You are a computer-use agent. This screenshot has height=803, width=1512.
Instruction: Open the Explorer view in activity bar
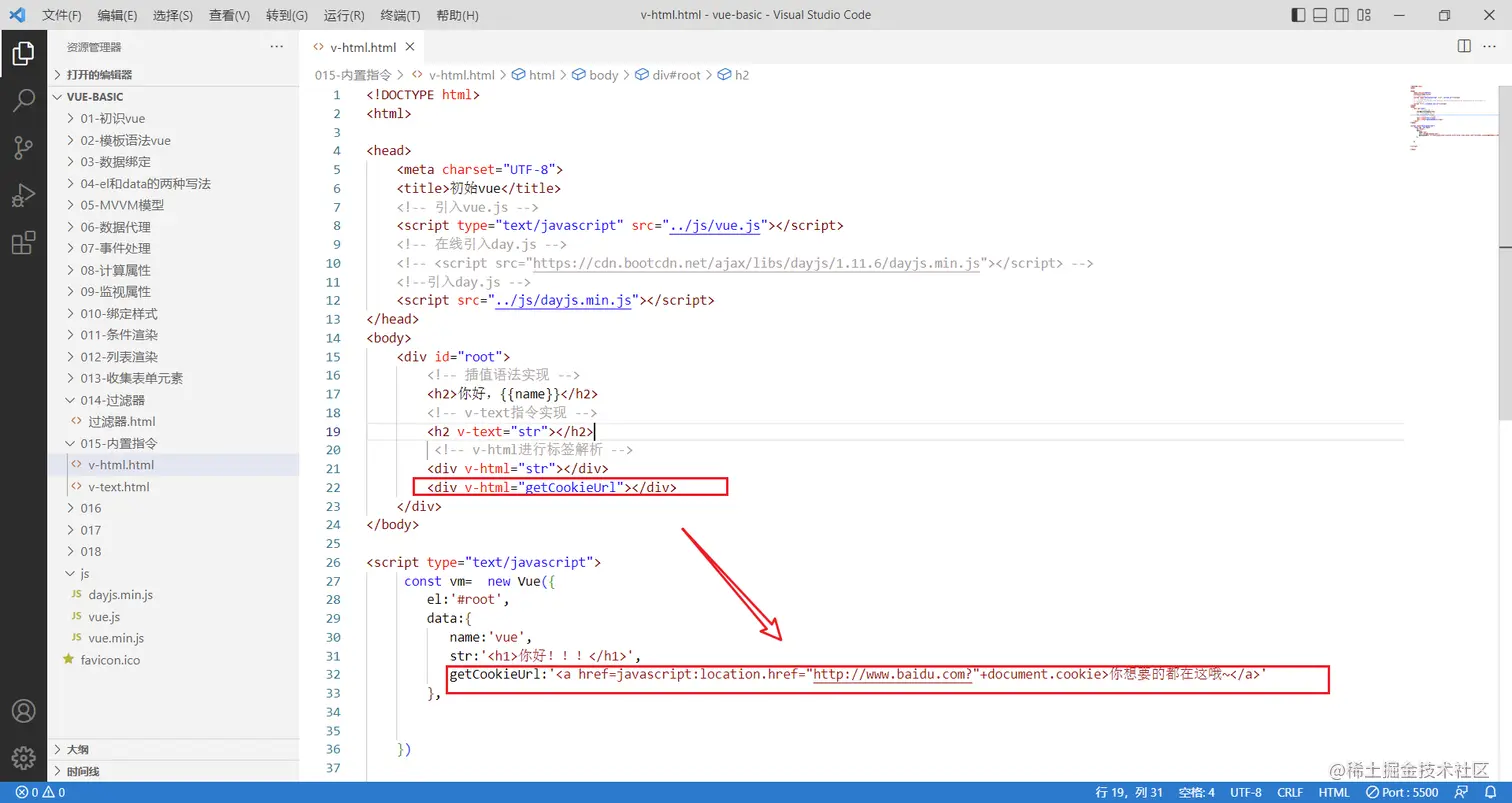pos(23,54)
